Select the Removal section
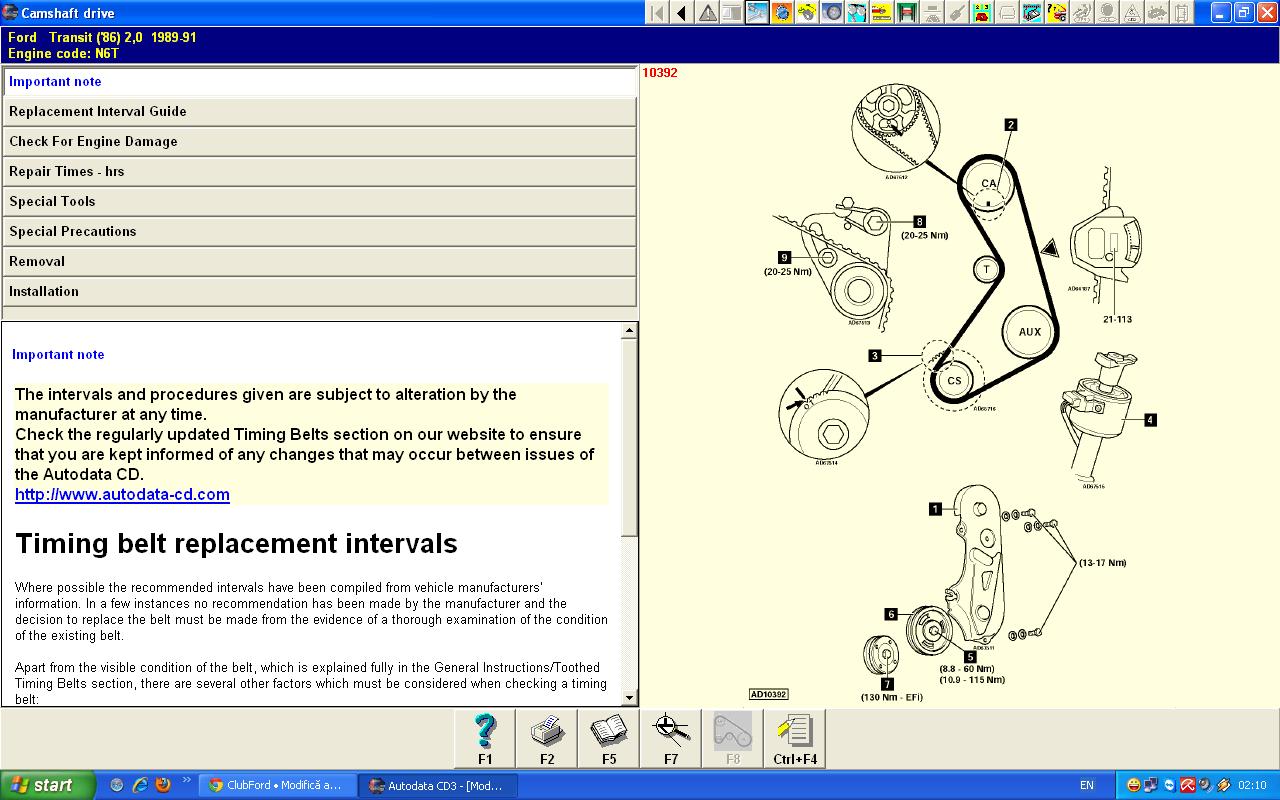 pos(318,262)
